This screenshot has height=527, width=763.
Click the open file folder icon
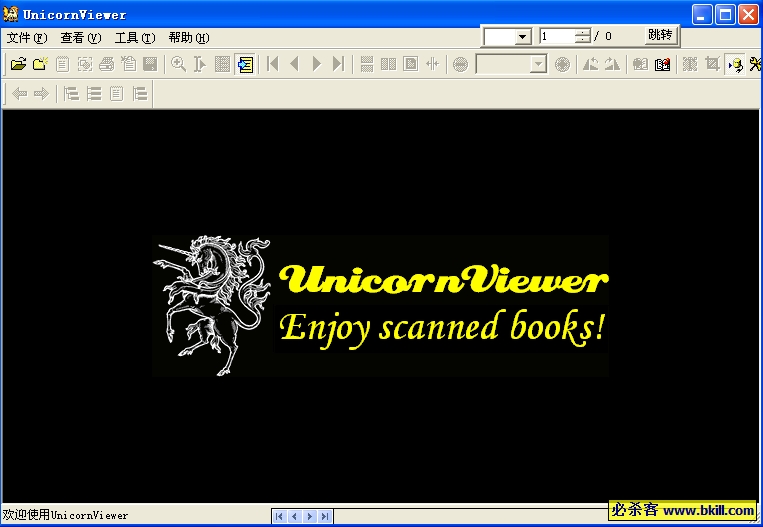[x=18, y=64]
